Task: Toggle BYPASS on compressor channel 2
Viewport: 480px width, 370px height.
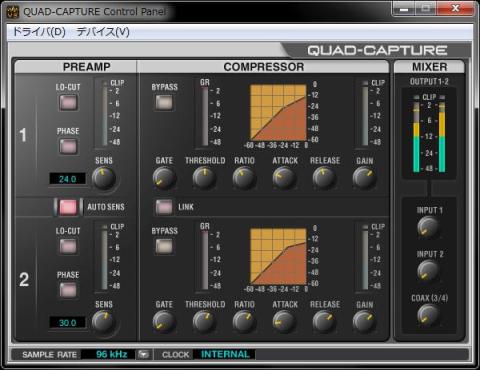Action: tap(164, 247)
